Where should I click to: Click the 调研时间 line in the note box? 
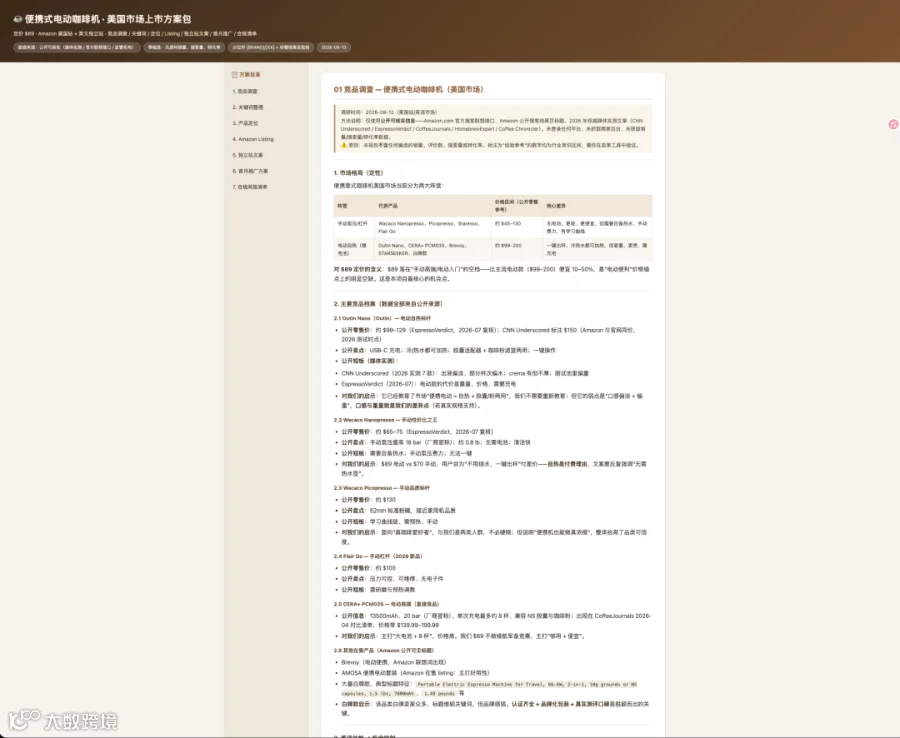pyautogui.click(x=389, y=112)
